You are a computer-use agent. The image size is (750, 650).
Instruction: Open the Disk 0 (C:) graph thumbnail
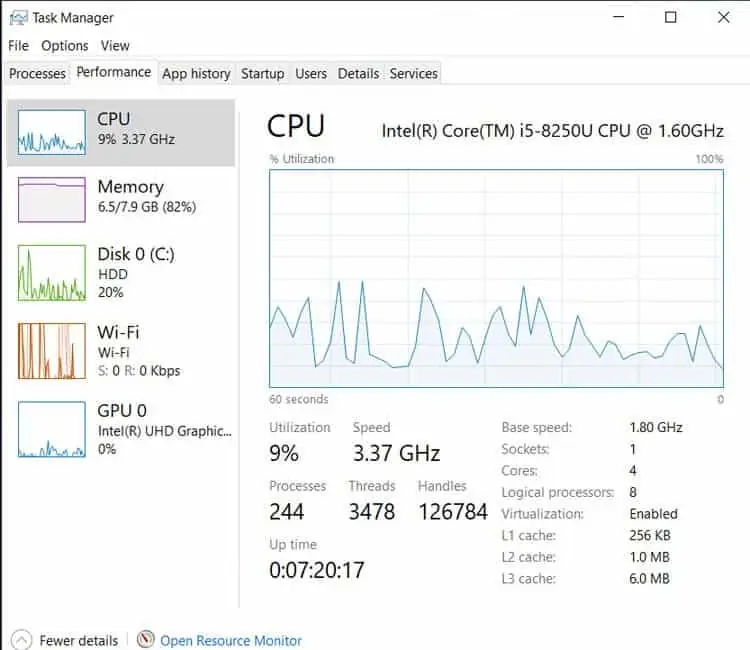coord(51,273)
